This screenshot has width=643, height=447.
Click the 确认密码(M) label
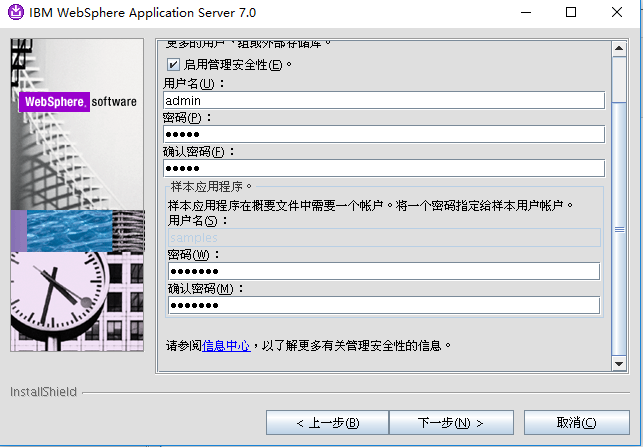point(205,289)
